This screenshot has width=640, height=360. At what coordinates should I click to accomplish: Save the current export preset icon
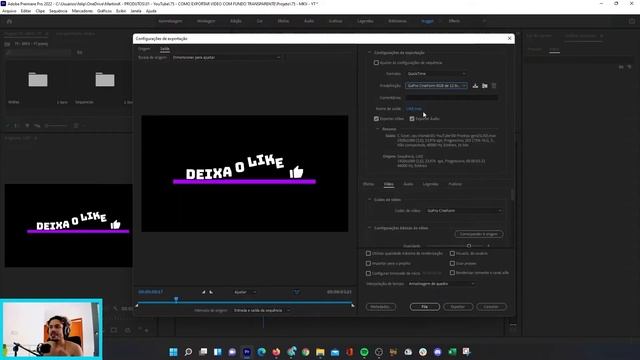tap(475, 86)
